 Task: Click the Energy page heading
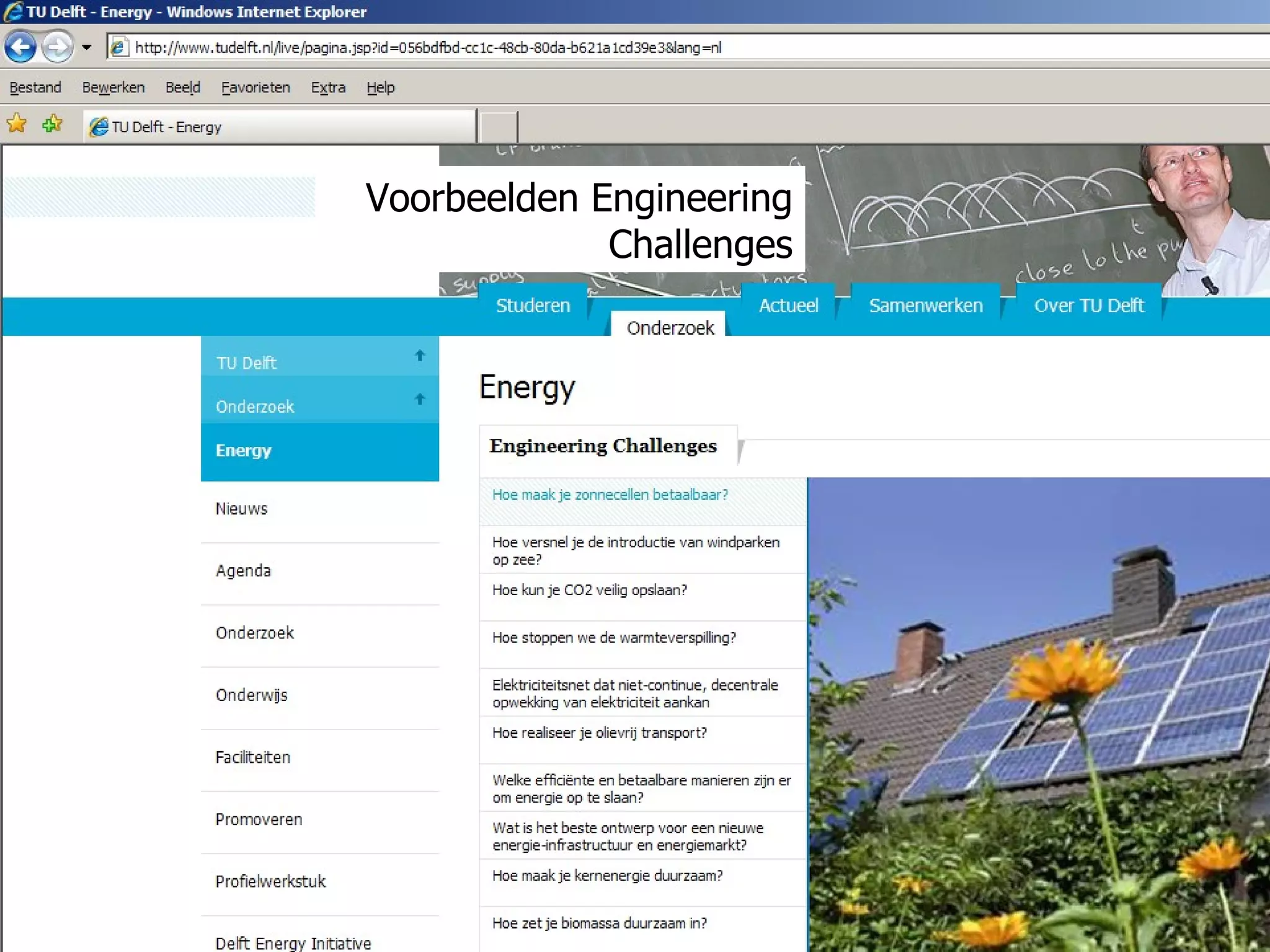pyautogui.click(x=527, y=389)
